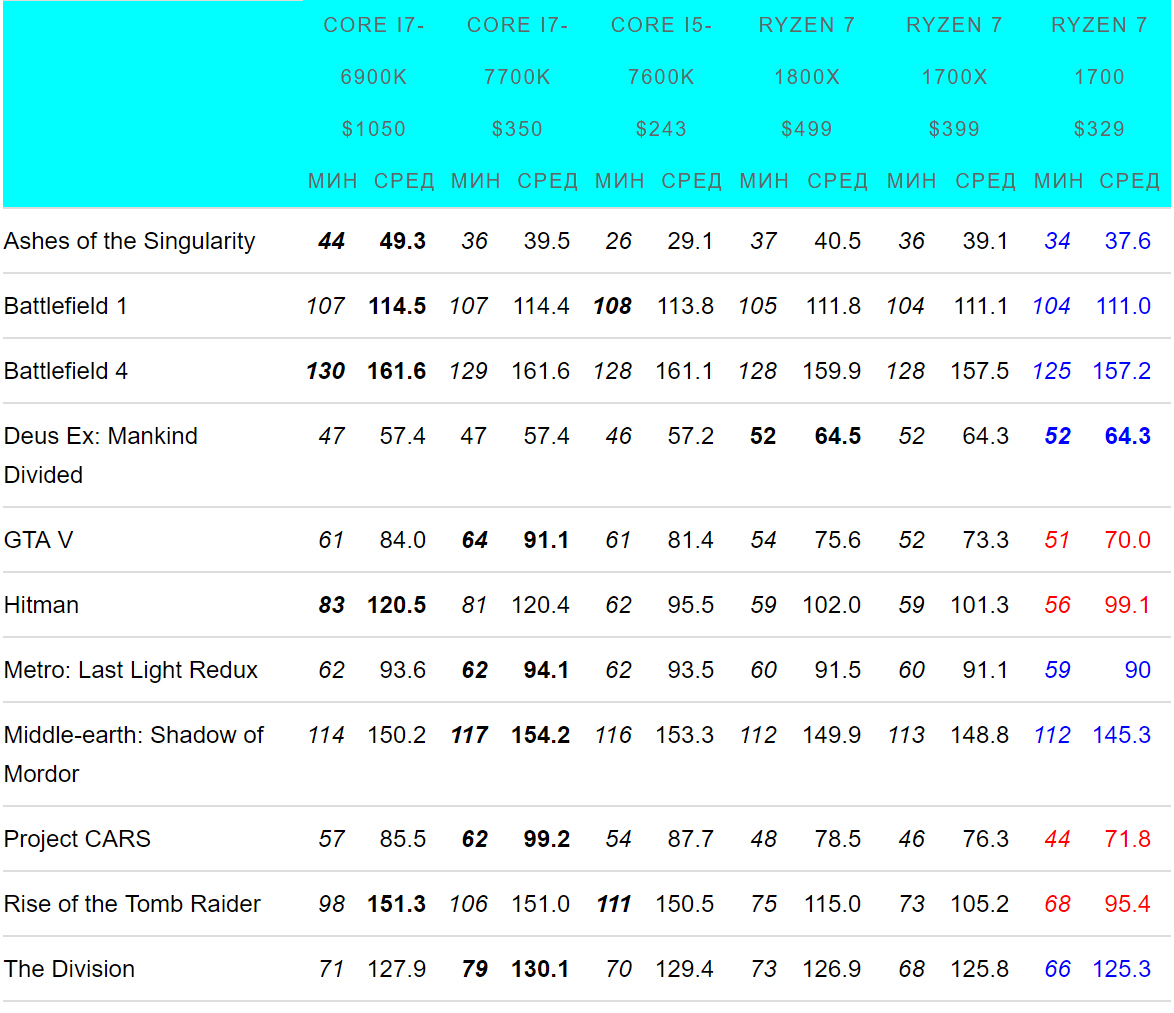Screen dimensions: 1174x1013
Task: Click the Rise of the Tomb Raider label
Action: [x=132, y=904]
